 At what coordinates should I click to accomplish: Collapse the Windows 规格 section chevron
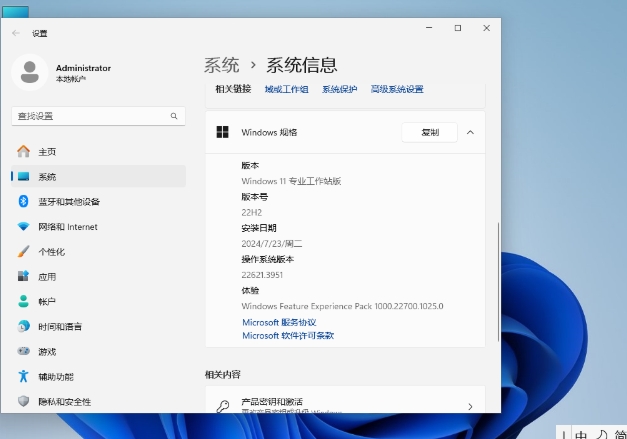pos(470,132)
